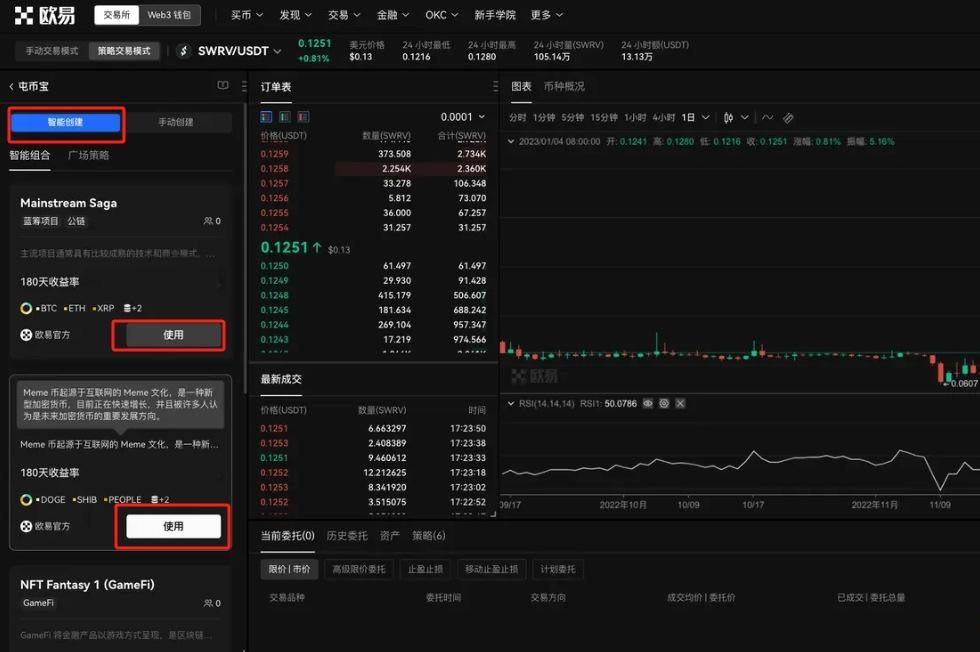Open the candlestick chart style icon
Viewport: 980px width, 652px height.
pyautogui.click(x=729, y=117)
